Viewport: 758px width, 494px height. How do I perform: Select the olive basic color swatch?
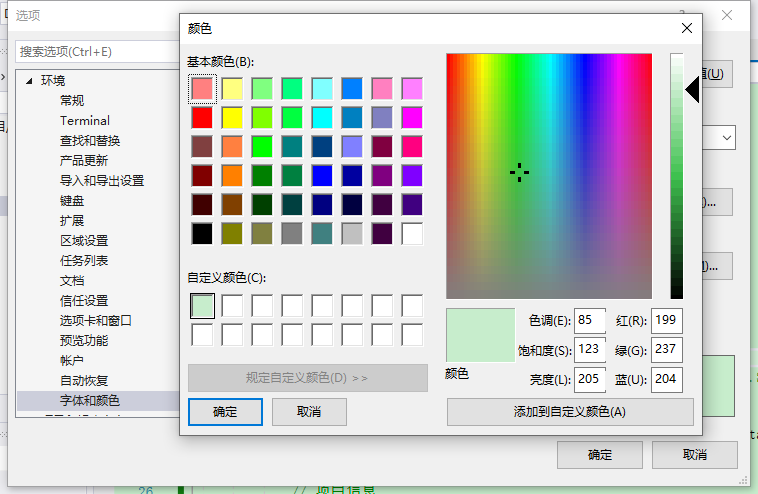coord(232,234)
